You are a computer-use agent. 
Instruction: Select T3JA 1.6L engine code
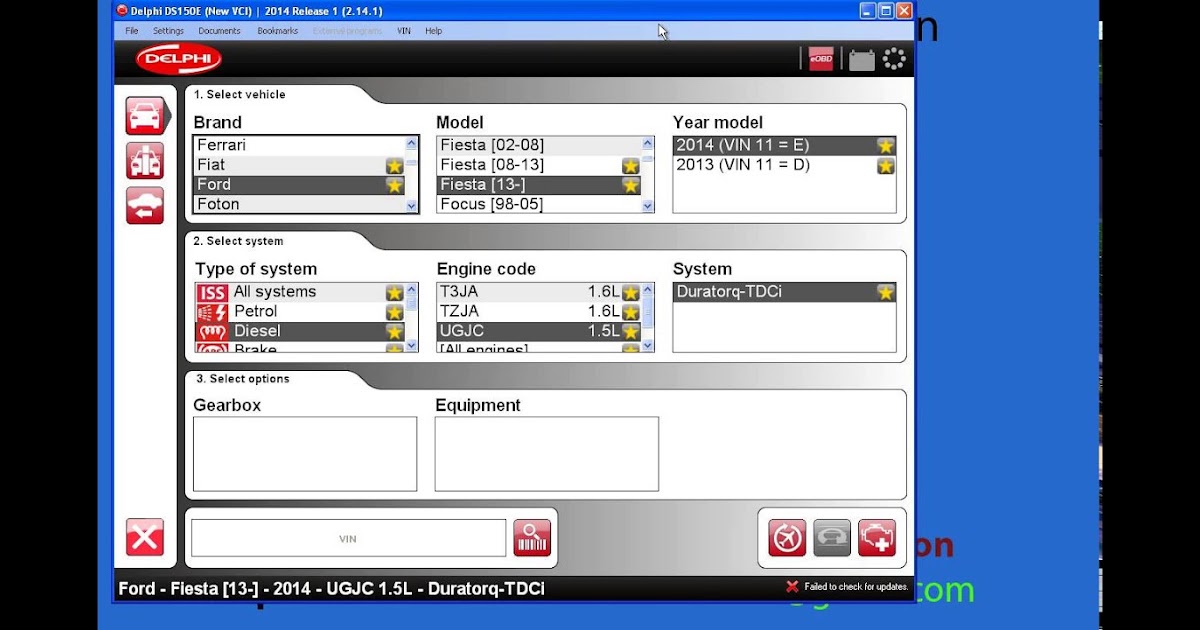coord(539,292)
